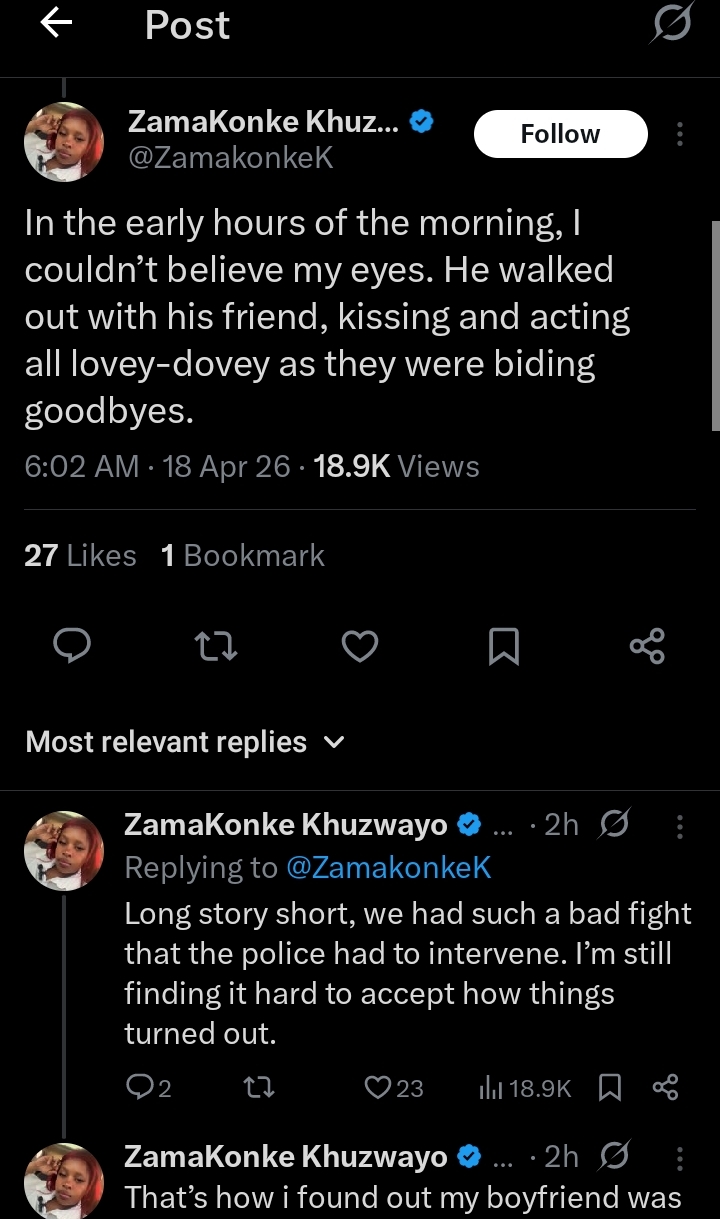Open main post author's profile picture
Screen dimensions: 720x1219
click(64, 140)
